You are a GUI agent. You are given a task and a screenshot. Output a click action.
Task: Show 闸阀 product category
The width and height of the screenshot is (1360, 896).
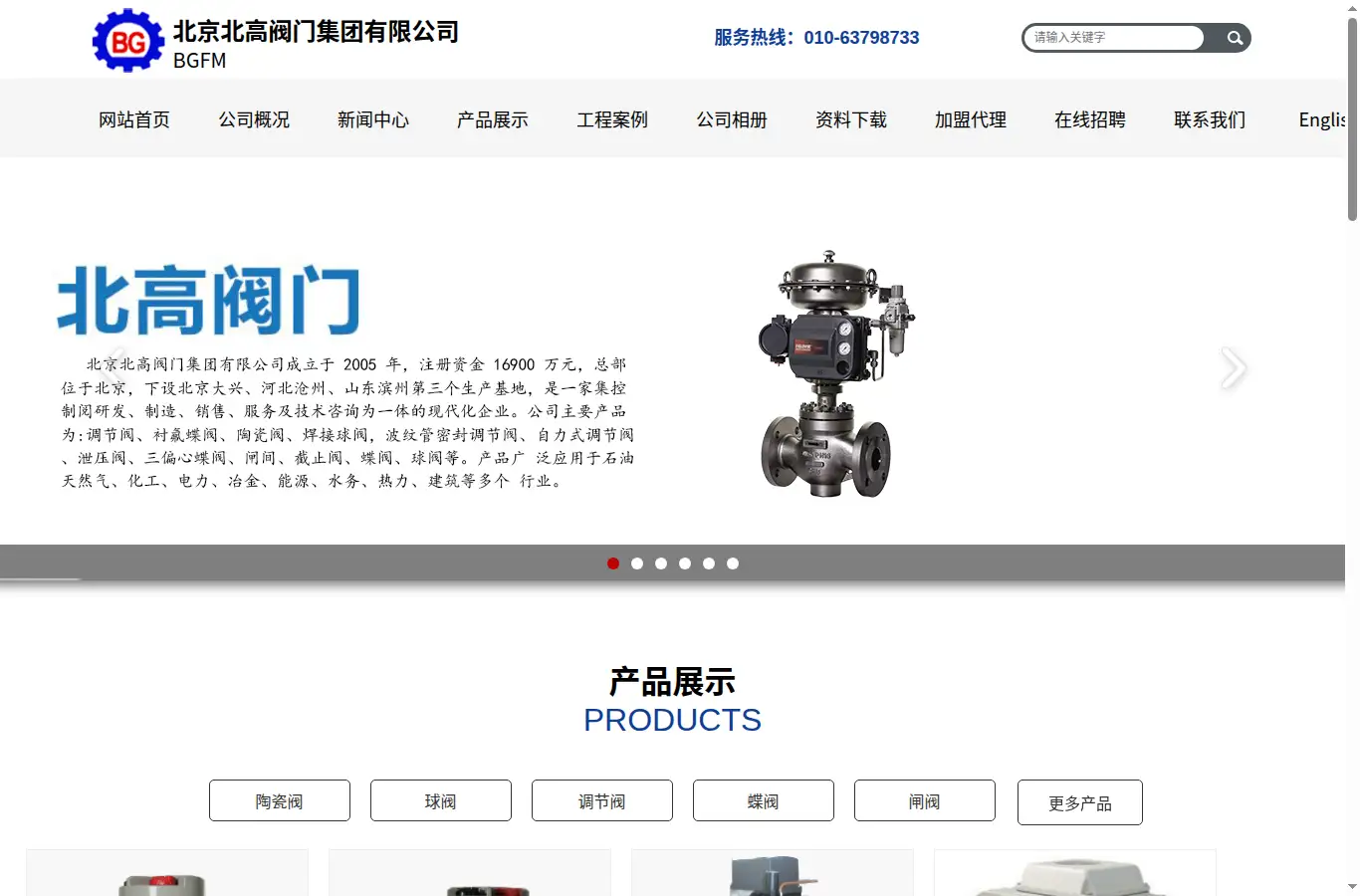tap(925, 800)
